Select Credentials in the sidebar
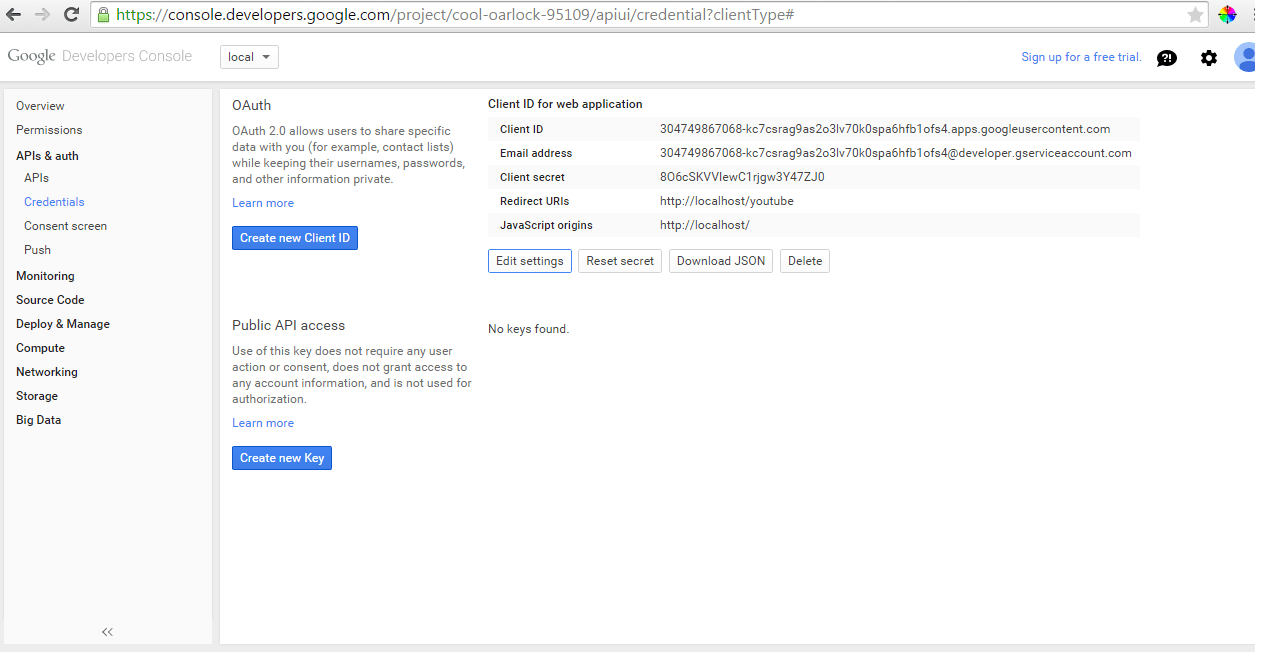The width and height of the screenshot is (1288, 652). coord(54,202)
